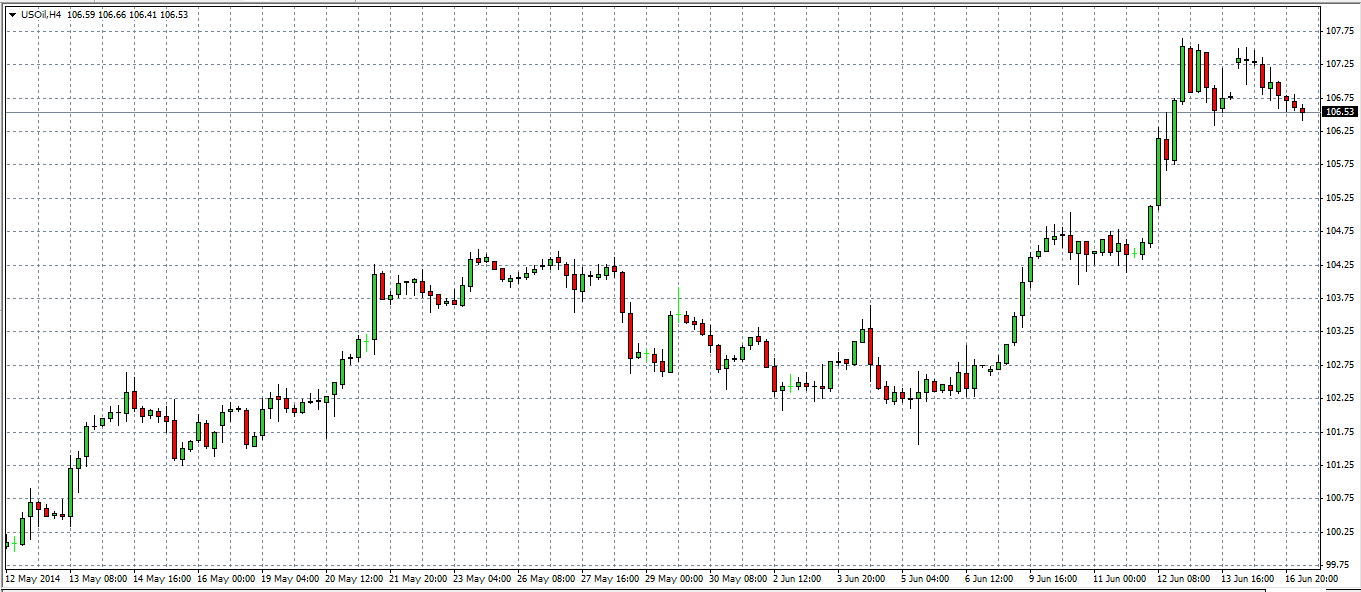The width and height of the screenshot is (1361, 592).
Task: Click the 30 May 08:00 time label
Action: [738, 578]
